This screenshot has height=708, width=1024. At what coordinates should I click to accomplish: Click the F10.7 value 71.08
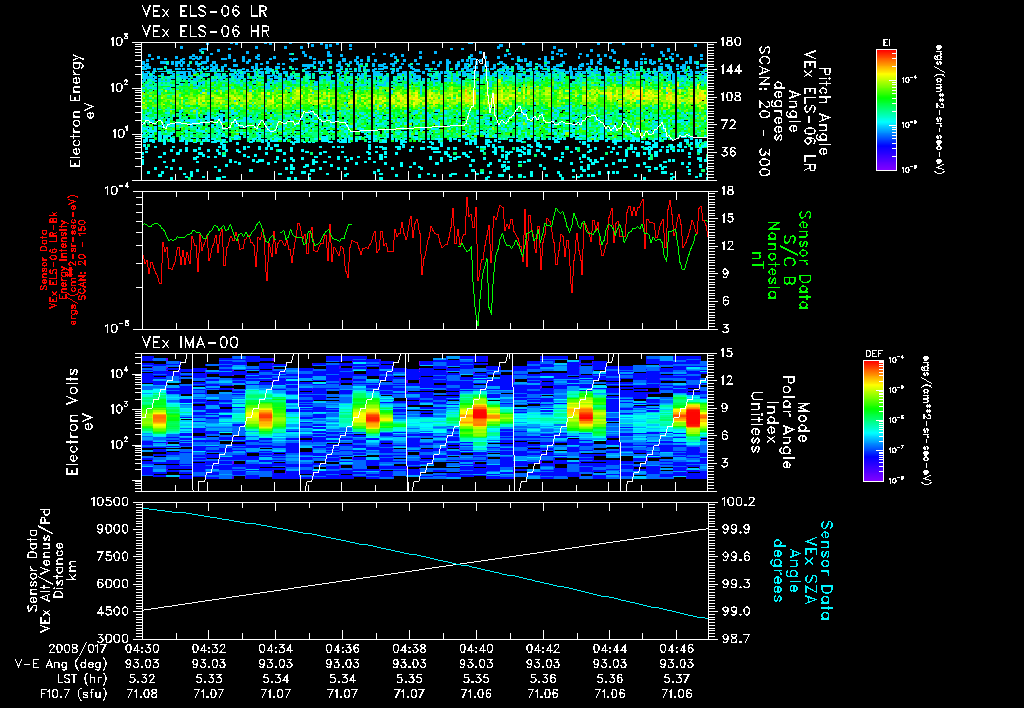tap(142, 694)
